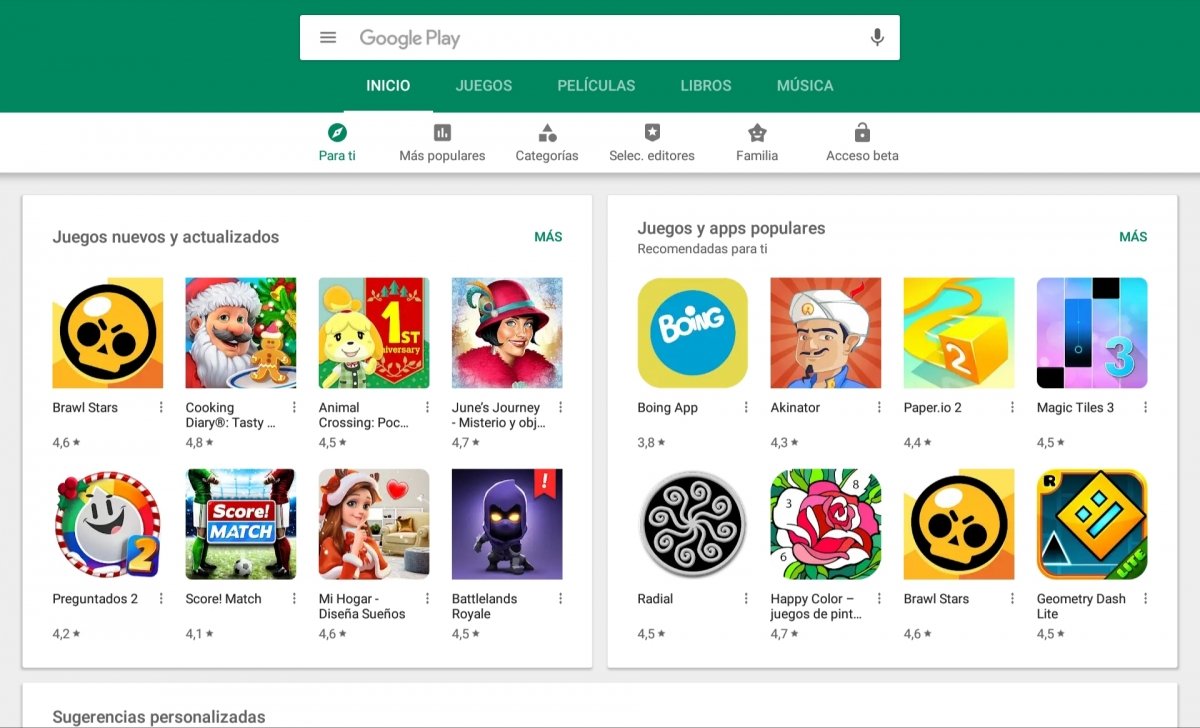Click the Google Play search field

pyautogui.click(x=600, y=38)
